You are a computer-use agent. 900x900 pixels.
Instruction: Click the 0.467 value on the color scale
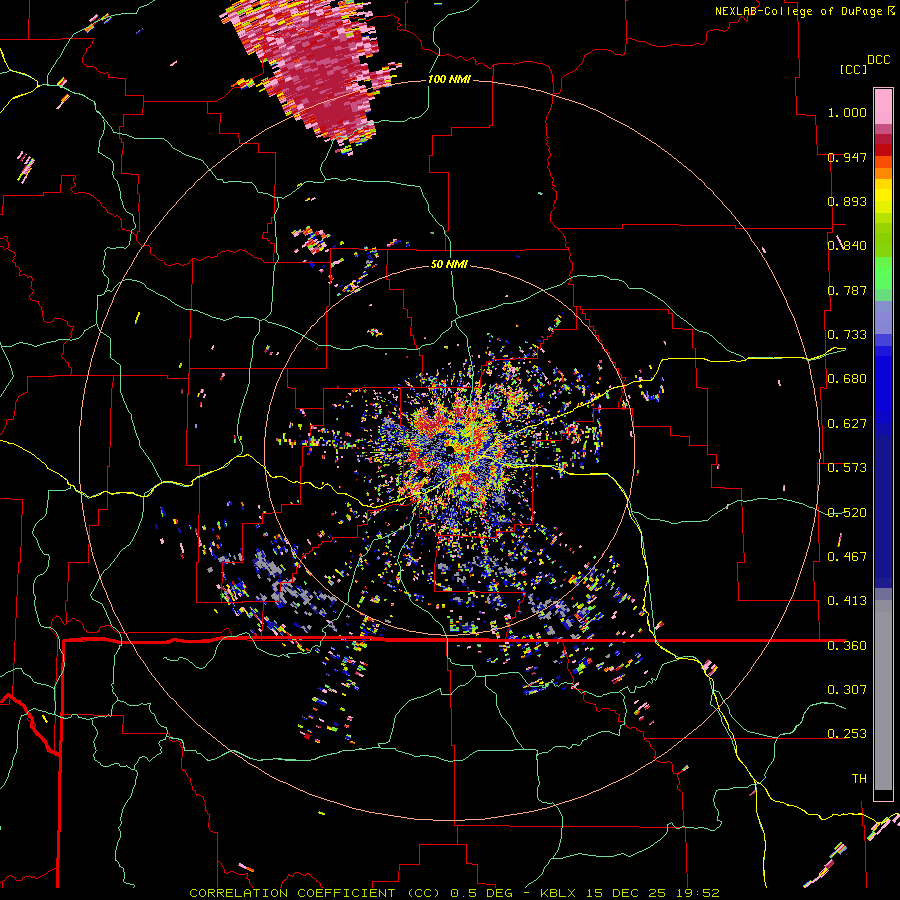tap(847, 556)
